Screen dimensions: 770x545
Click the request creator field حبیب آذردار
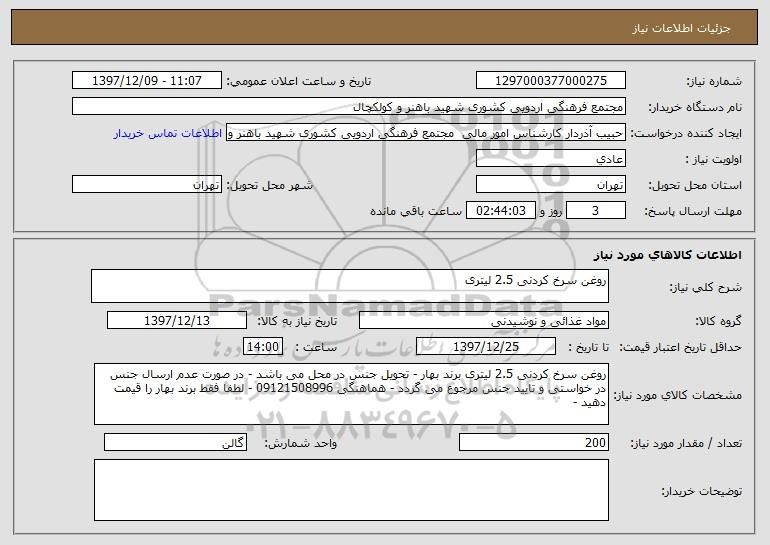tap(426, 133)
